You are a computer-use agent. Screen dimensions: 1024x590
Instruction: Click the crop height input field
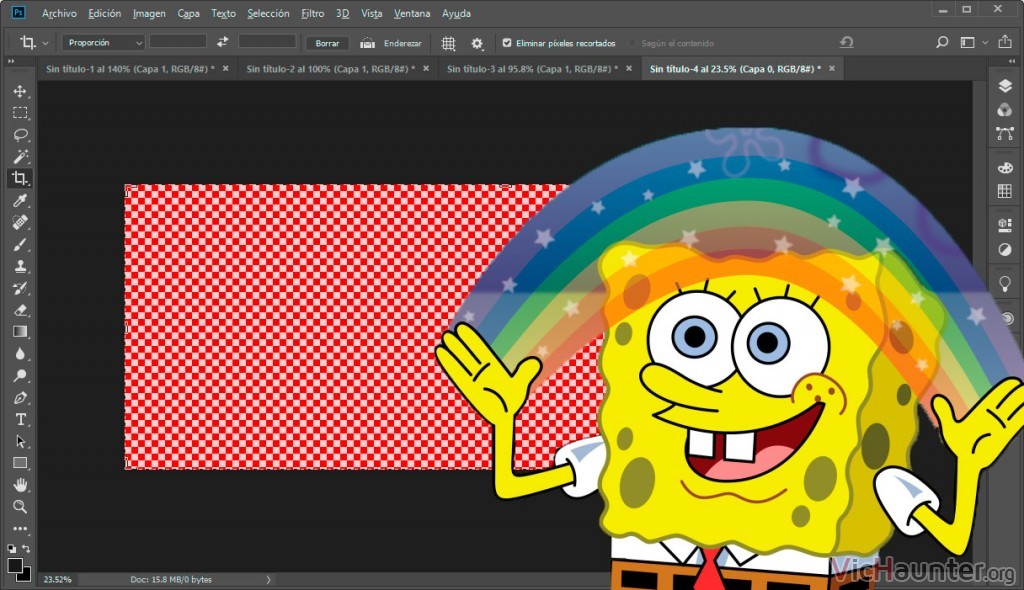tap(267, 42)
